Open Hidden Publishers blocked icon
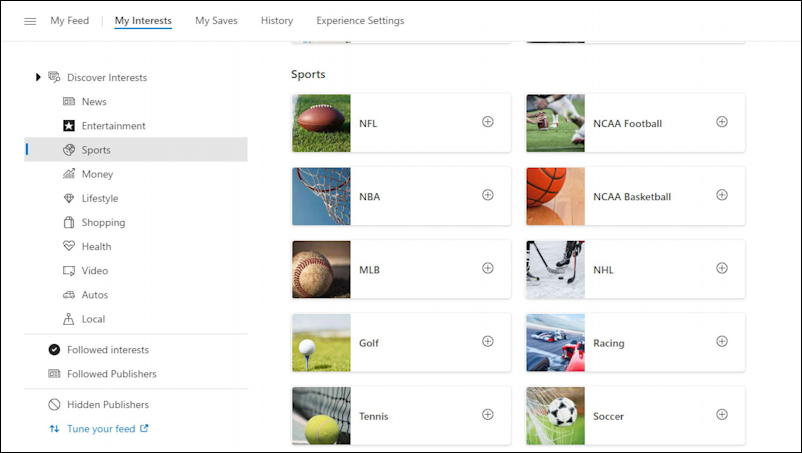 (54, 404)
